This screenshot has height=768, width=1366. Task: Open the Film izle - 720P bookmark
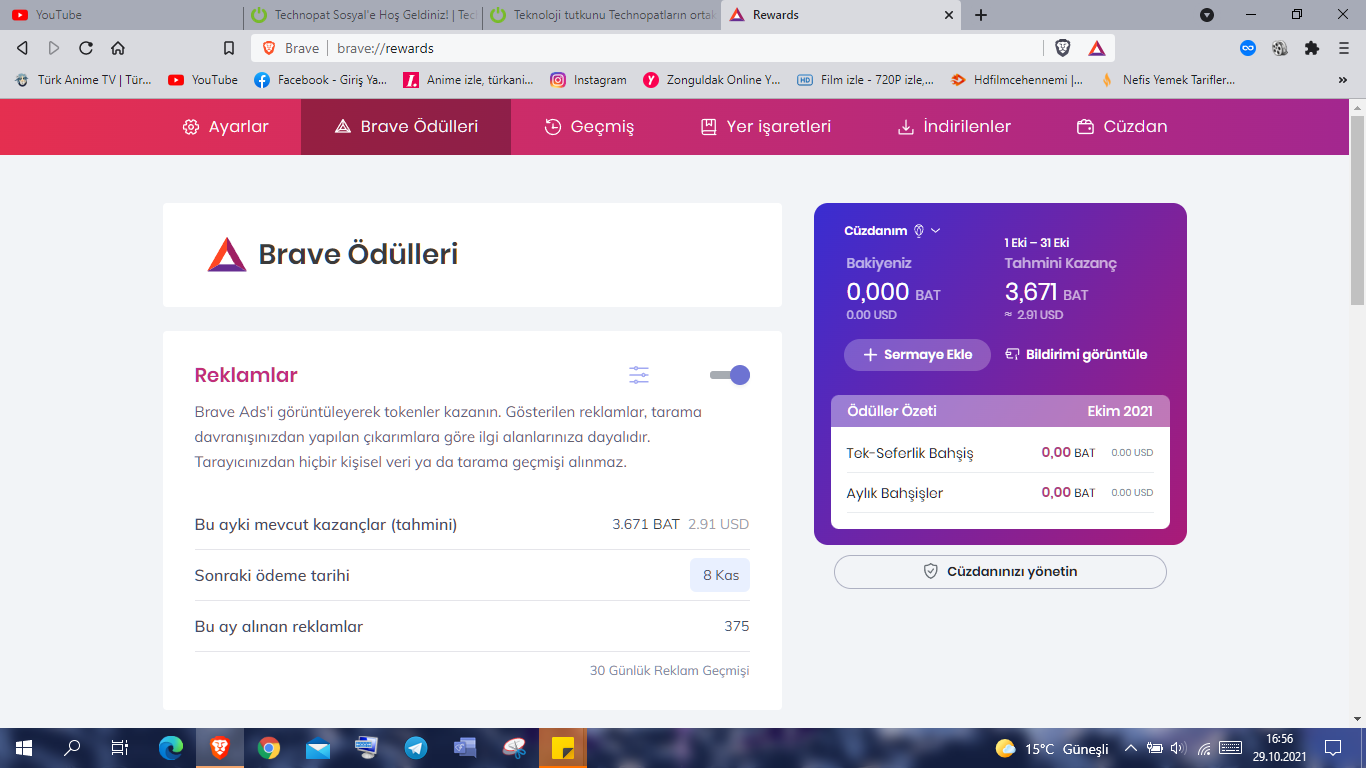tap(866, 80)
